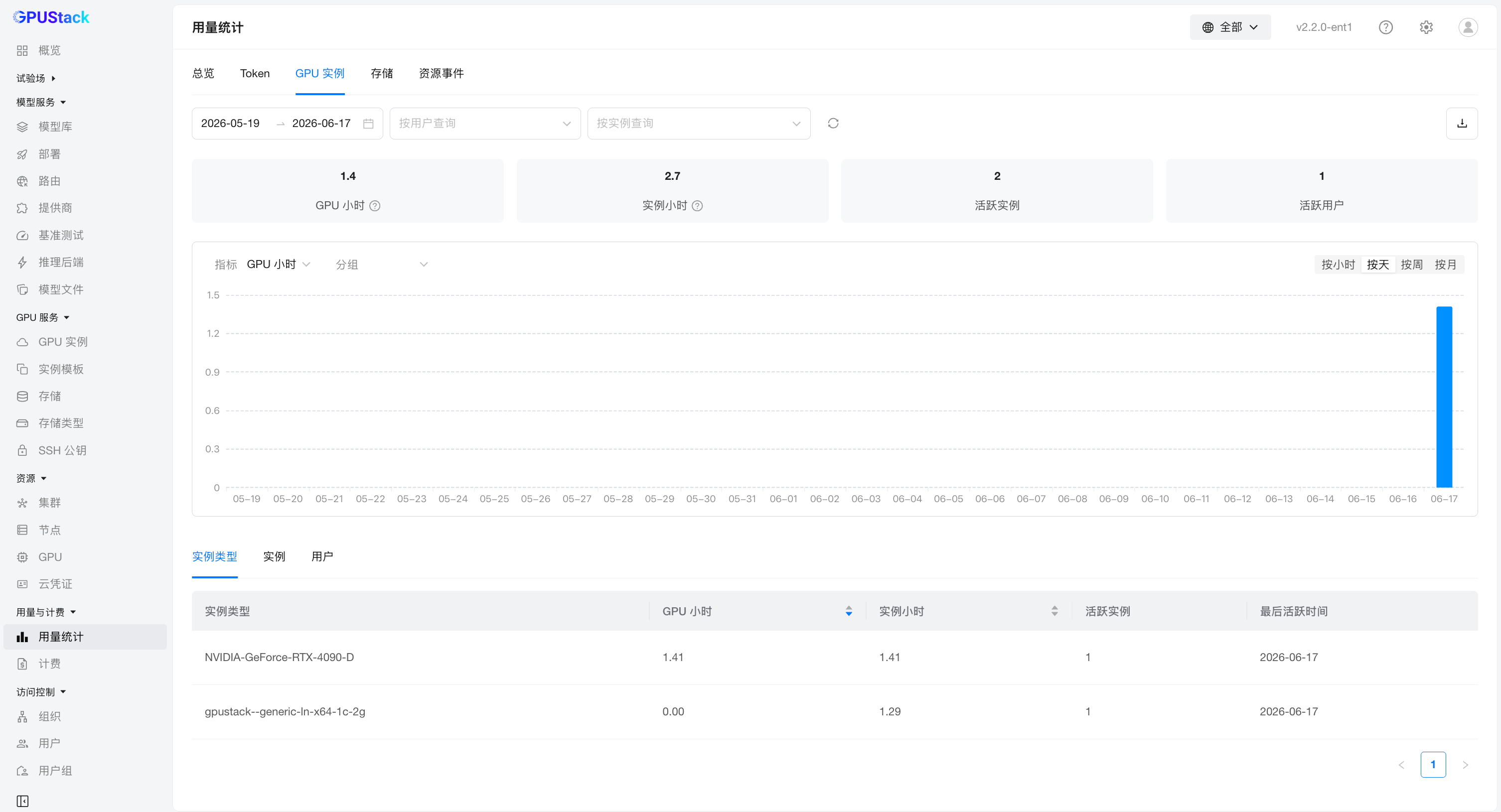Switch to the 总览 tab
This screenshot has height=812, width=1501.
pyautogui.click(x=203, y=73)
